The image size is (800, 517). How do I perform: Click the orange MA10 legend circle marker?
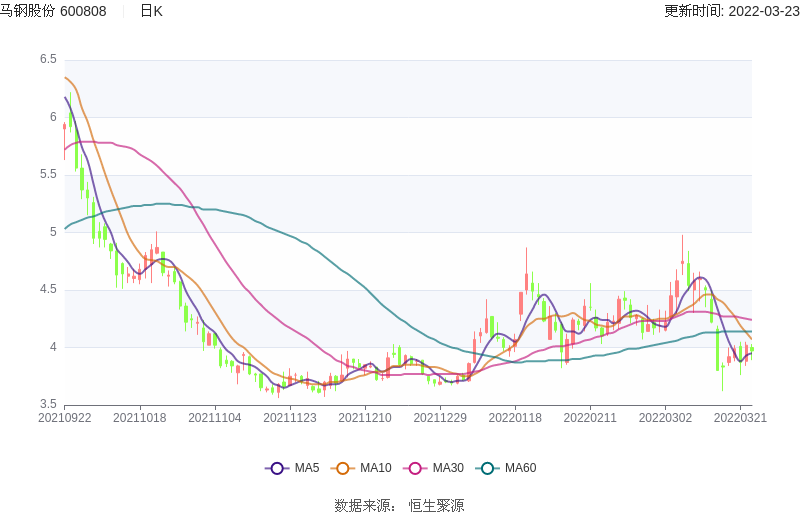(x=345, y=468)
